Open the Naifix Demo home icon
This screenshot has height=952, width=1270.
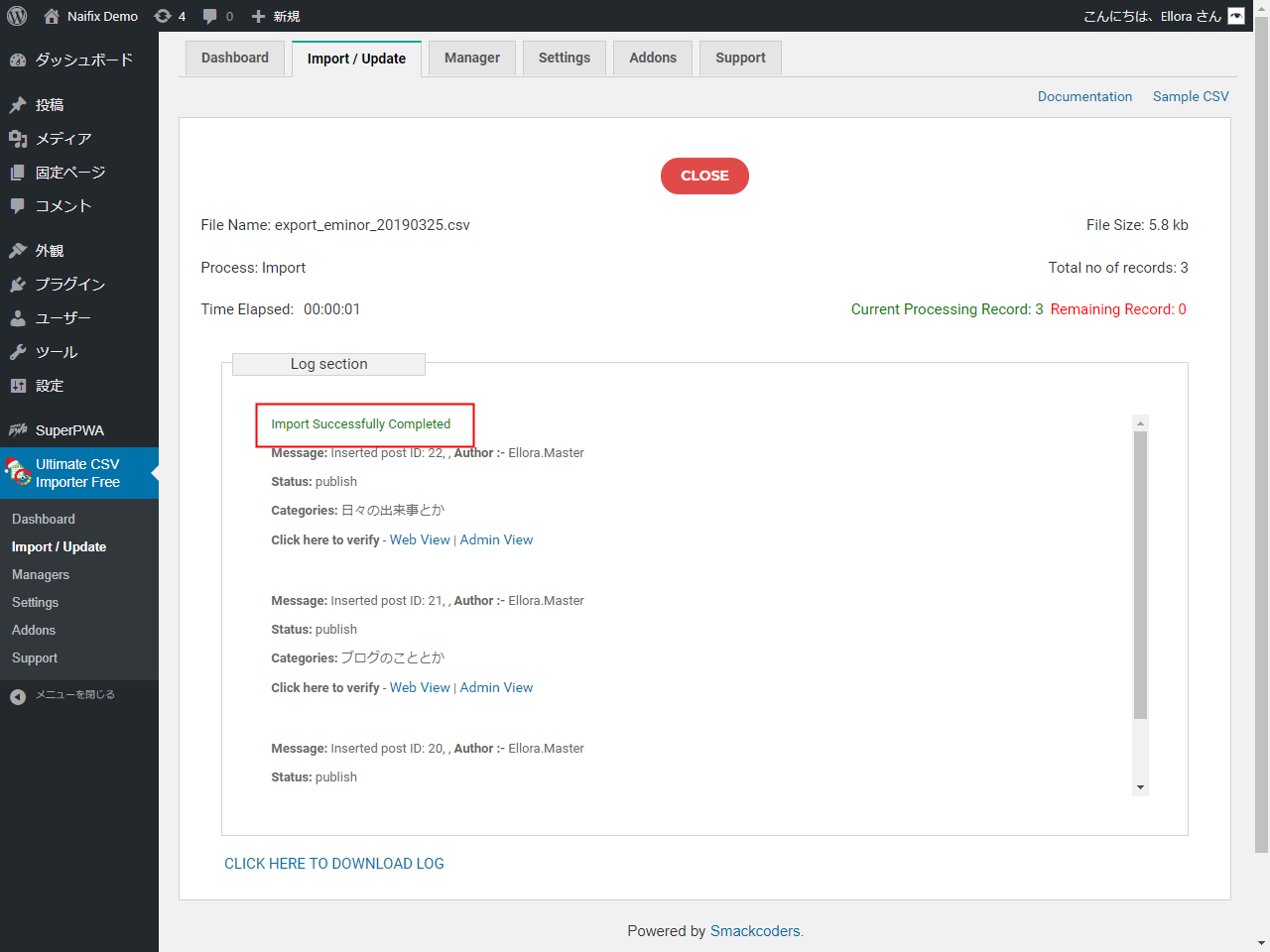[x=52, y=16]
